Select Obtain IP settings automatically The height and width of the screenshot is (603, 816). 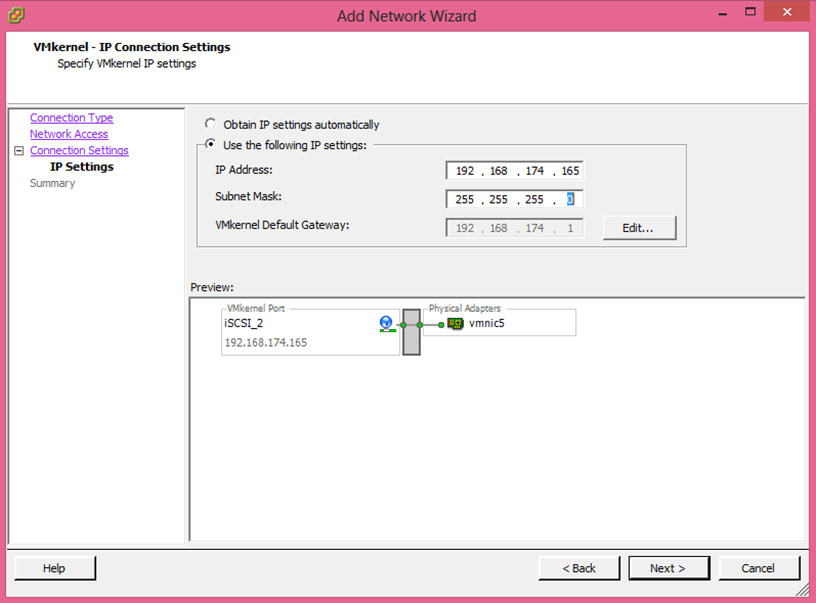(210, 125)
